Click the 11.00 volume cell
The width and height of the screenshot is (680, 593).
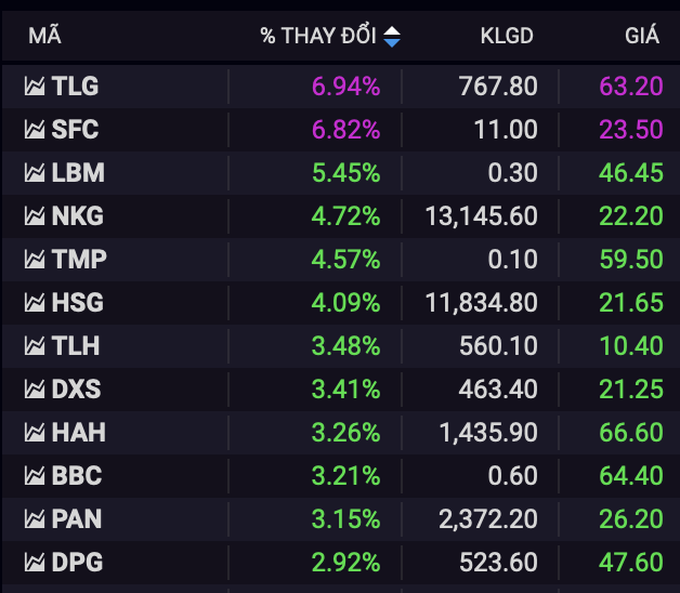click(506, 129)
